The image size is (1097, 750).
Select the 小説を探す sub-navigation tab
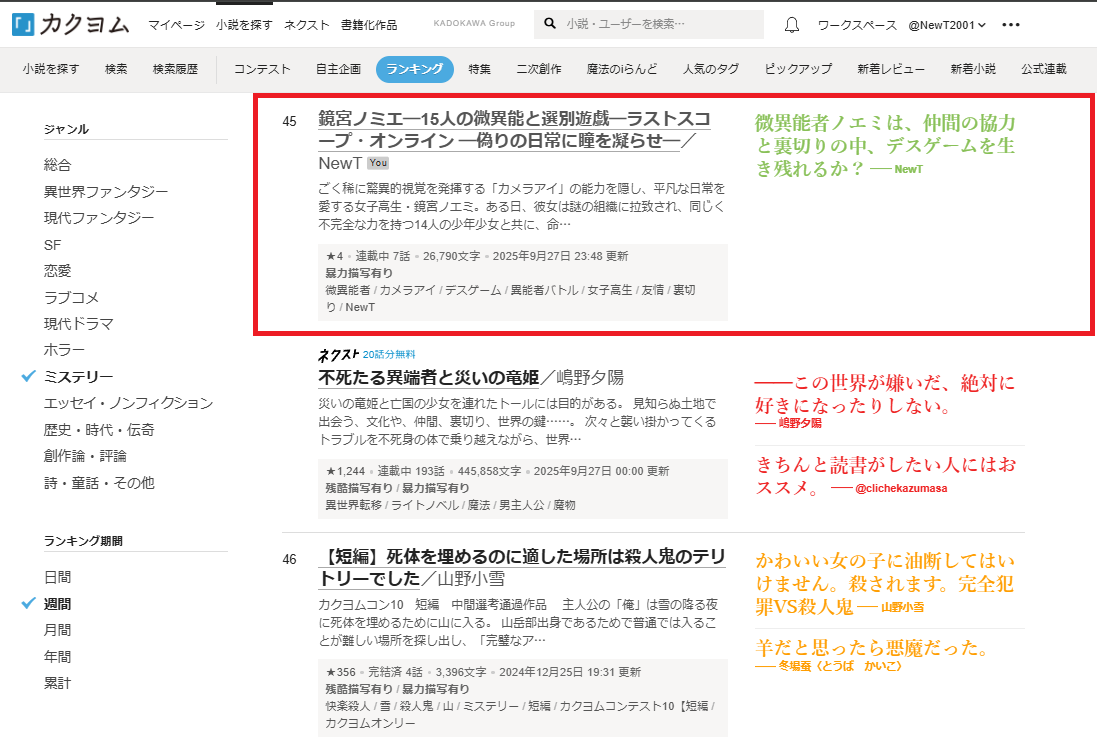tap(50, 69)
